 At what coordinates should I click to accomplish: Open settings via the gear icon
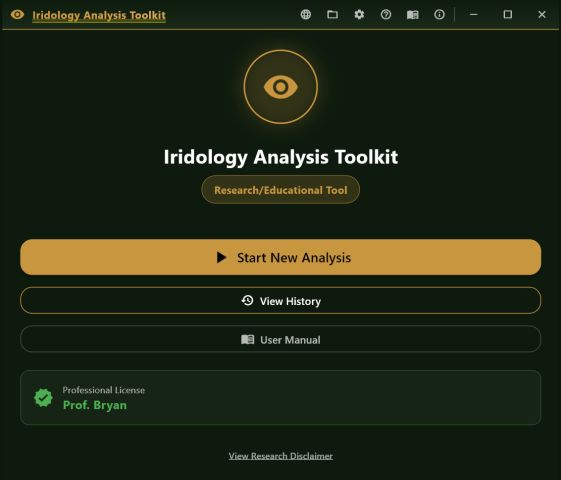(359, 15)
